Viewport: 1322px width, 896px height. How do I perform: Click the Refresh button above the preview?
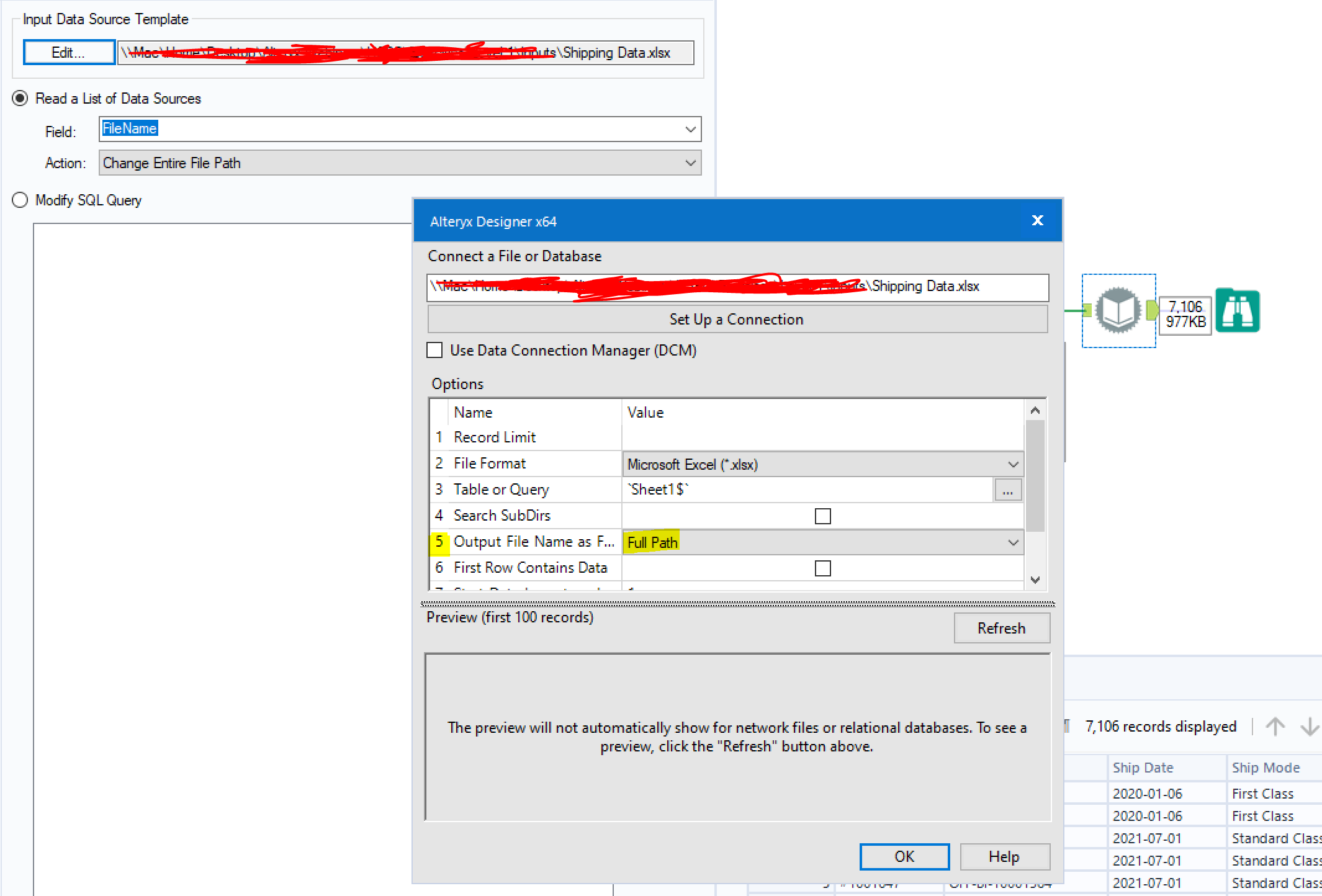tap(1001, 628)
